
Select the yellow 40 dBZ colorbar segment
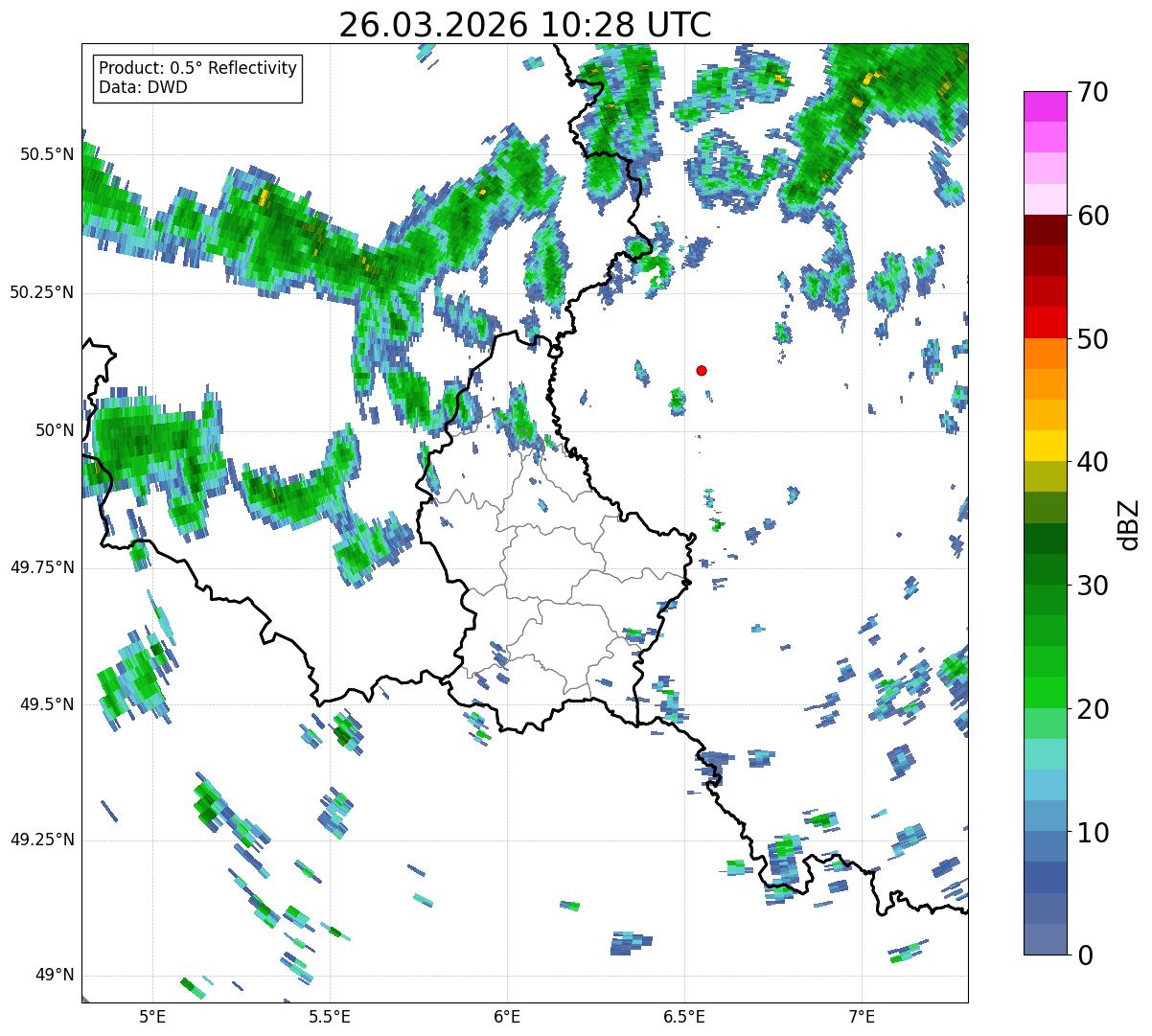coord(1045,446)
